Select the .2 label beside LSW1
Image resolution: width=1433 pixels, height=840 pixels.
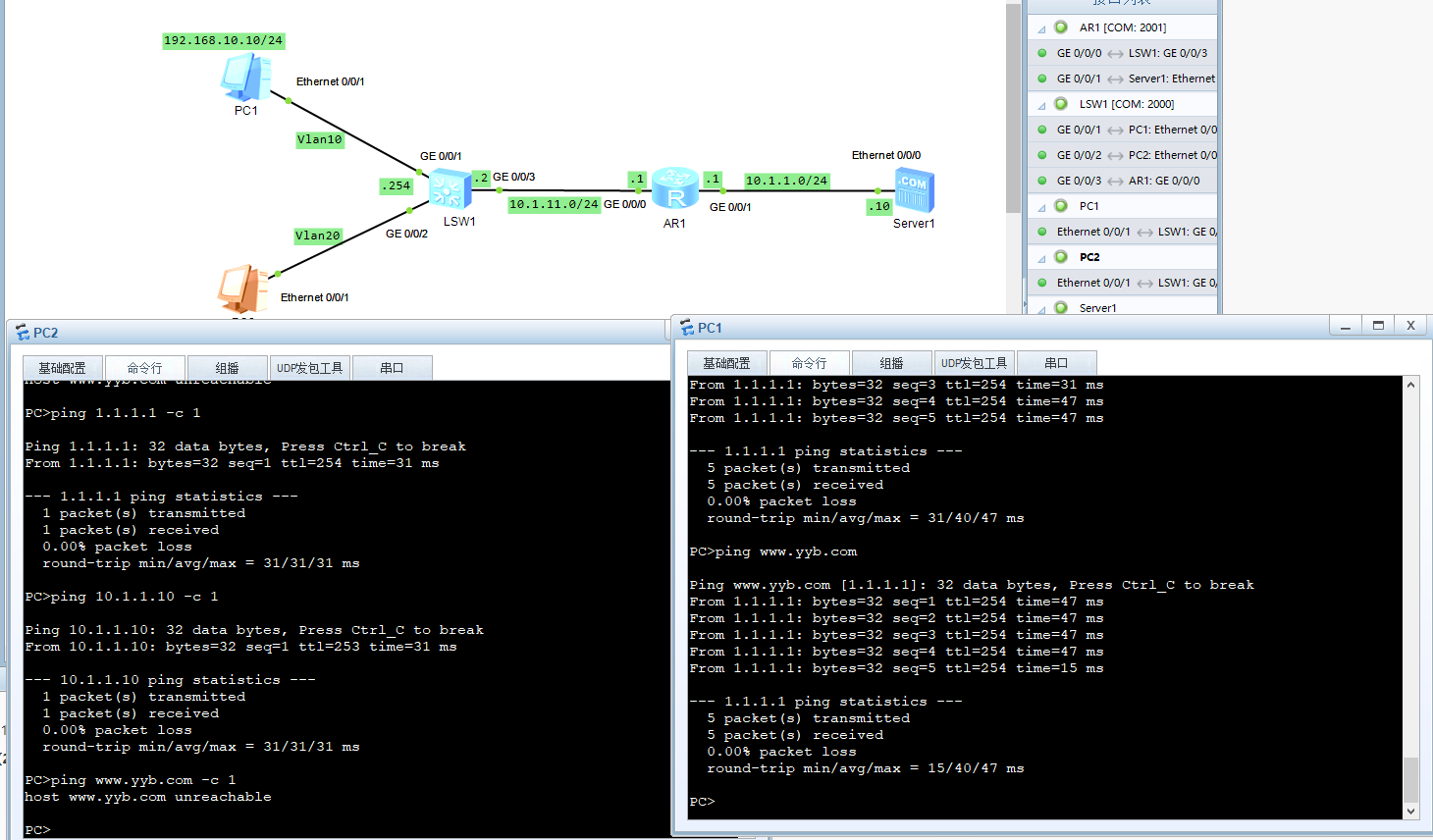481,179
